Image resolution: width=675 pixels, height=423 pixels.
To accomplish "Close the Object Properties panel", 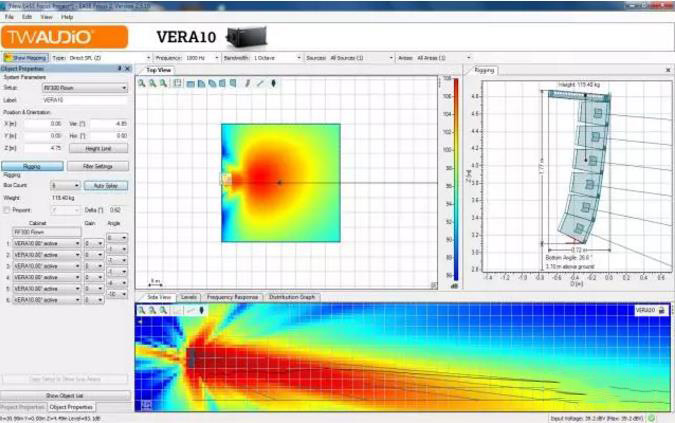I will coord(127,68).
